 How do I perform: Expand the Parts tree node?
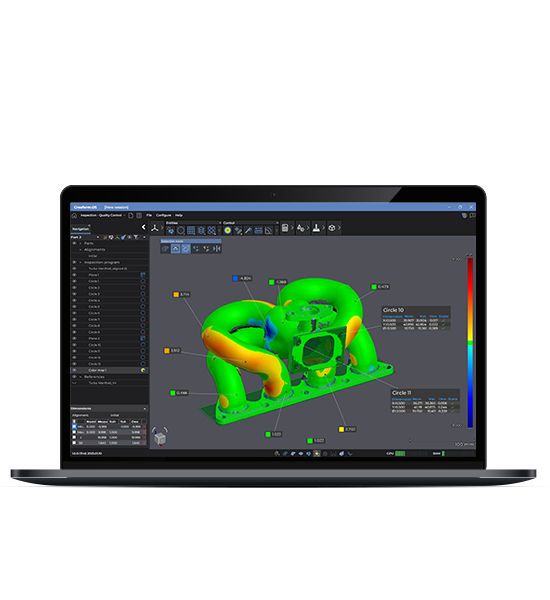point(80,243)
